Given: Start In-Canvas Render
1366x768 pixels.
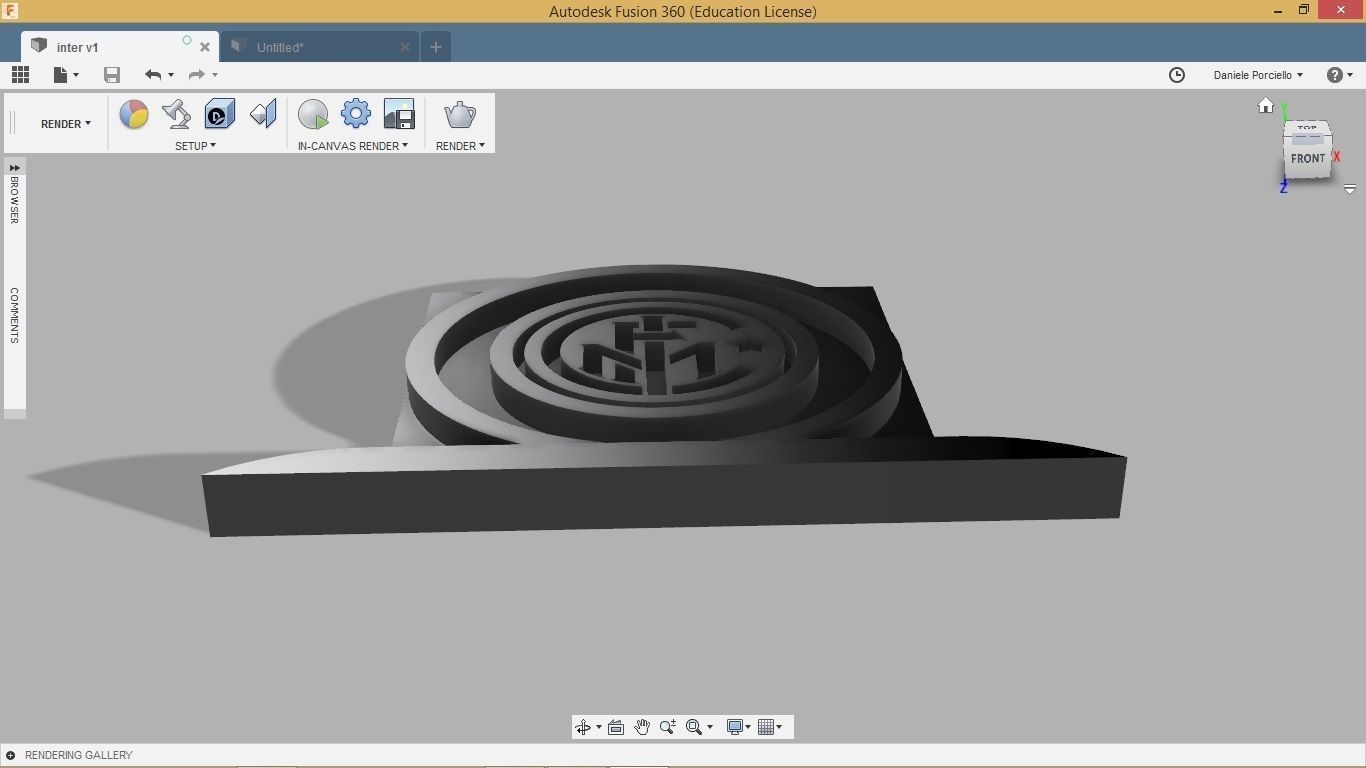Looking at the screenshot, I should [313, 114].
